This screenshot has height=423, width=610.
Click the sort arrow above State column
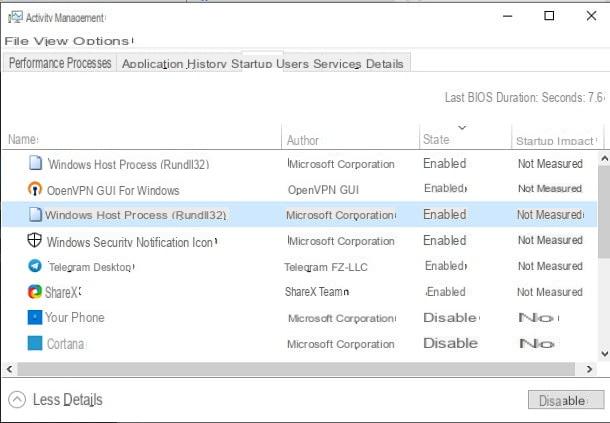[x=462, y=127]
